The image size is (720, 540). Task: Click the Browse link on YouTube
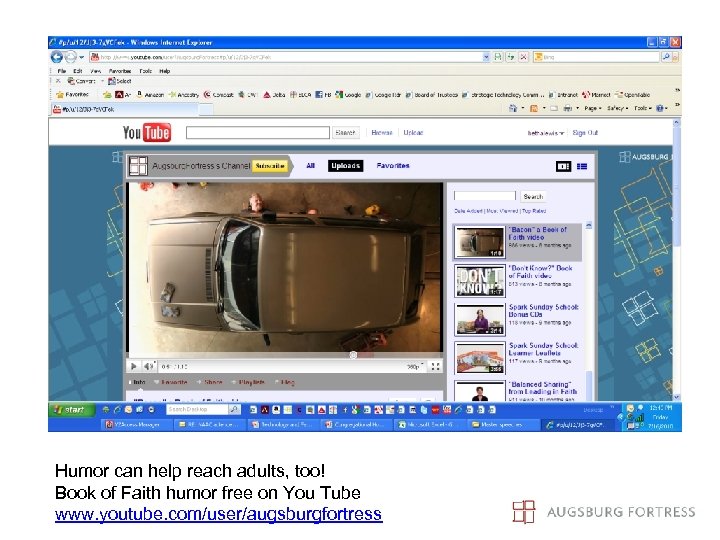(x=382, y=133)
